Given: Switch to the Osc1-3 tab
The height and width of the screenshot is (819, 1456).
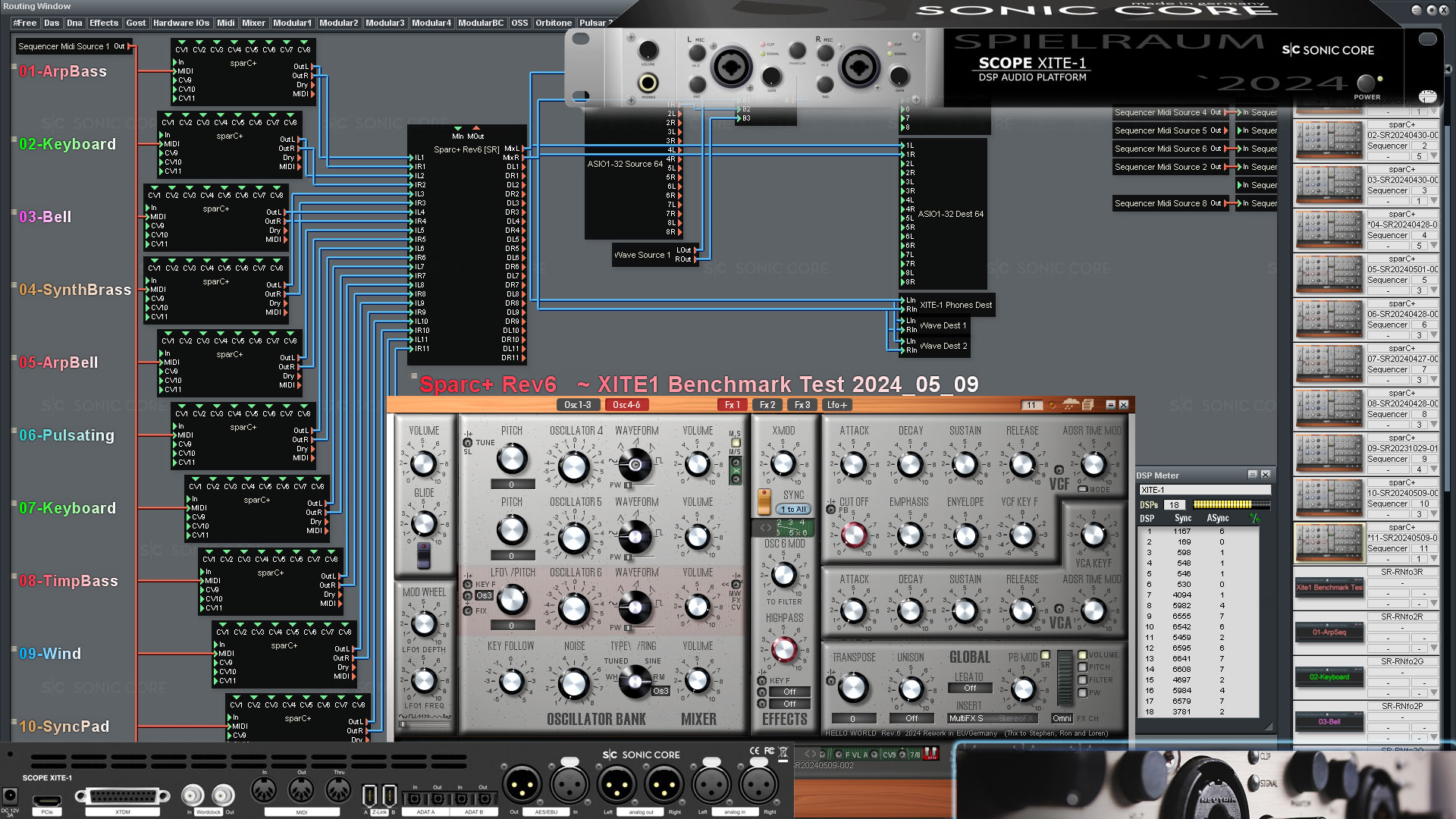Looking at the screenshot, I should pyautogui.click(x=578, y=405).
